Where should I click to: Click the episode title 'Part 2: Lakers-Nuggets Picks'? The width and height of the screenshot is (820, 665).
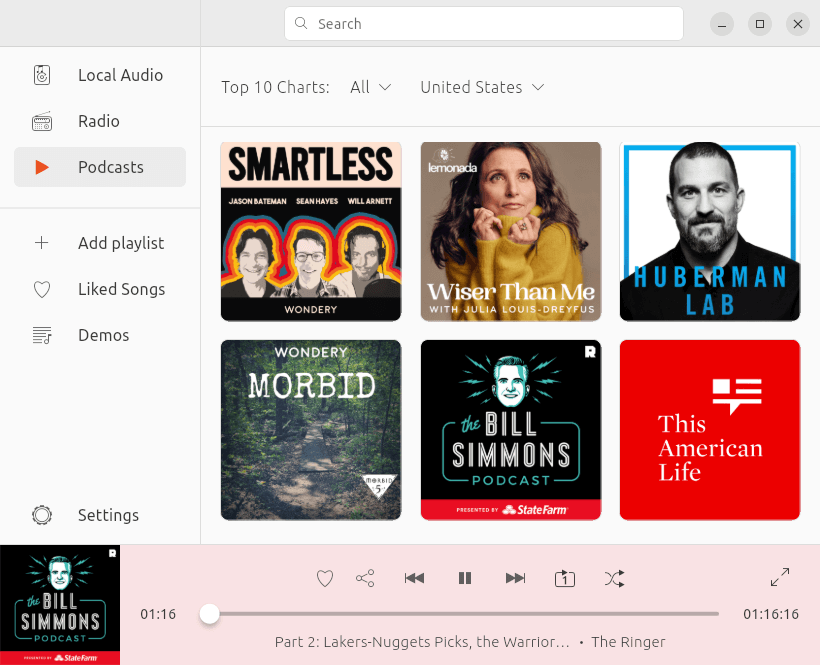point(422,642)
